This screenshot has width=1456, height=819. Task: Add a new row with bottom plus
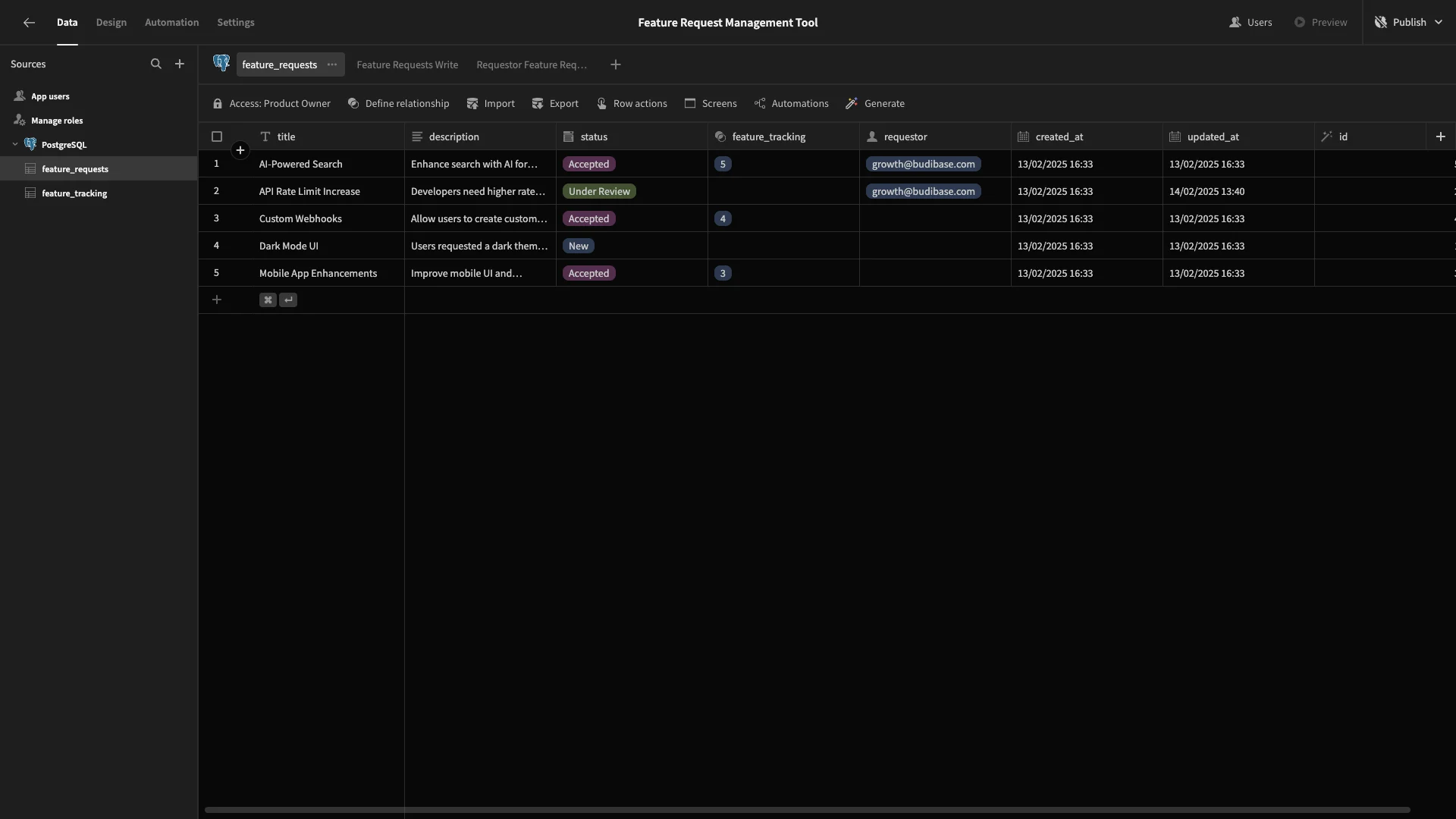click(x=217, y=300)
